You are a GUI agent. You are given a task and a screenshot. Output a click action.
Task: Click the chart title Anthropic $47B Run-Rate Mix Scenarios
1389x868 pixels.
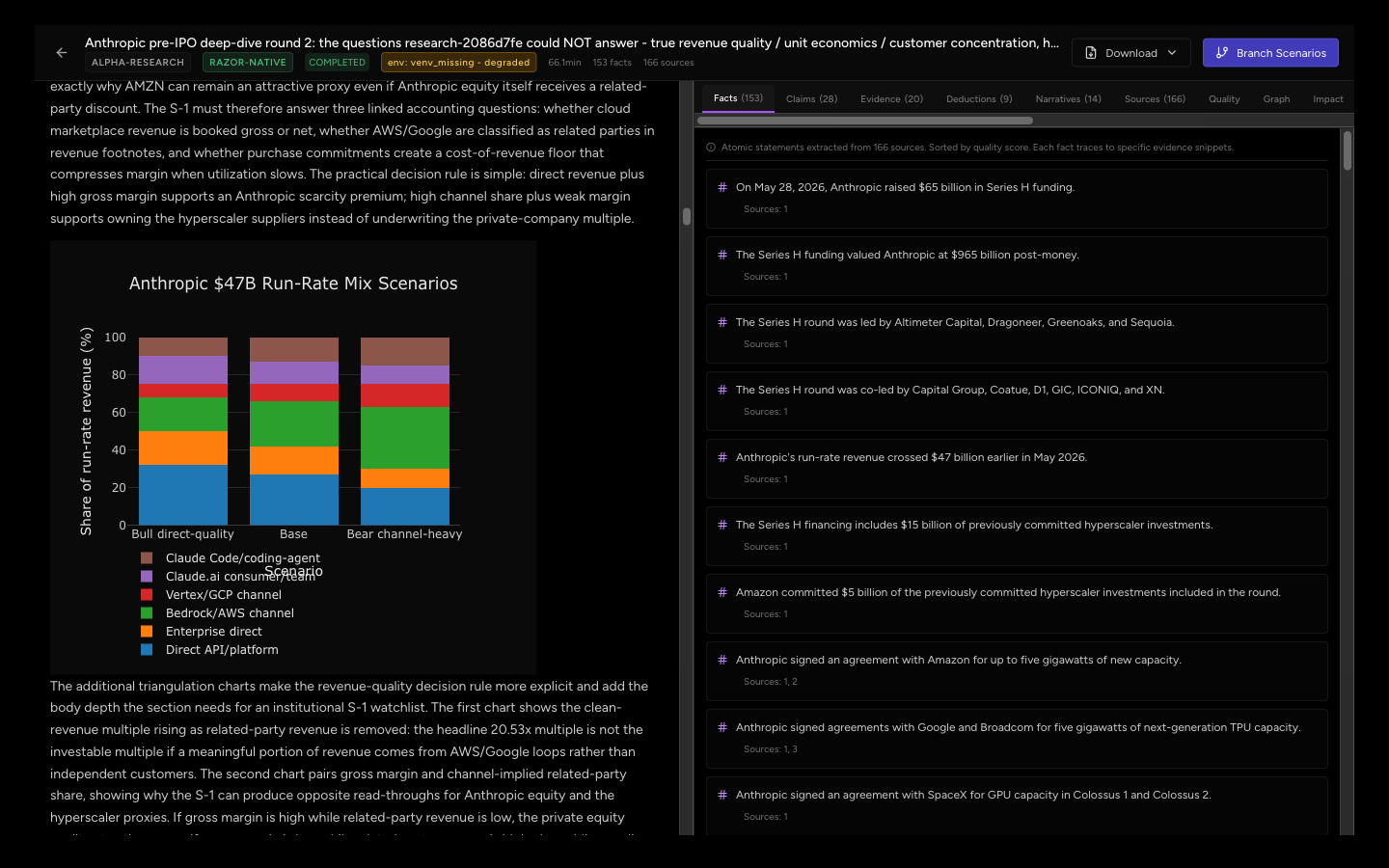coord(293,284)
